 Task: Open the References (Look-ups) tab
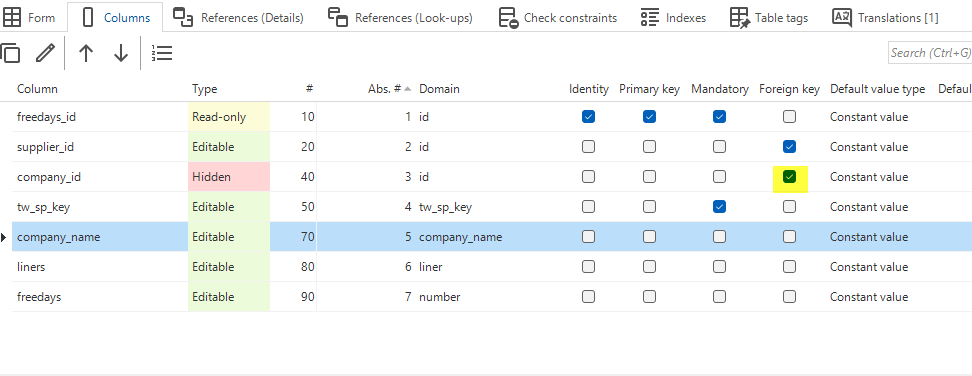click(400, 17)
